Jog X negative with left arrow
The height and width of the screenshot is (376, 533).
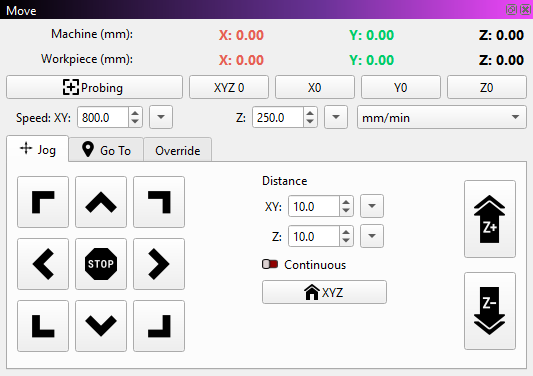pyautogui.click(x=43, y=264)
